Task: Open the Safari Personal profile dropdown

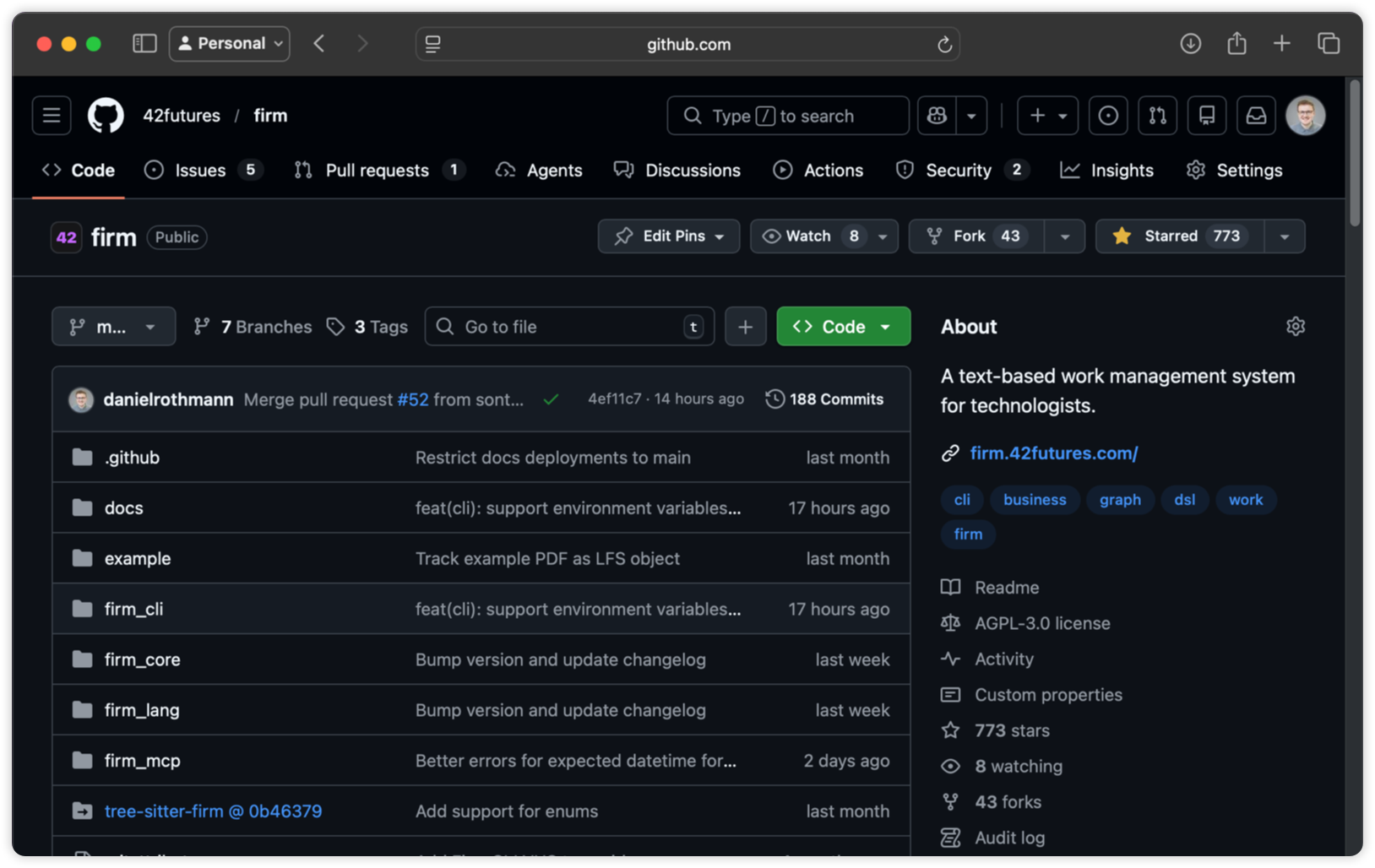Action: pos(230,44)
